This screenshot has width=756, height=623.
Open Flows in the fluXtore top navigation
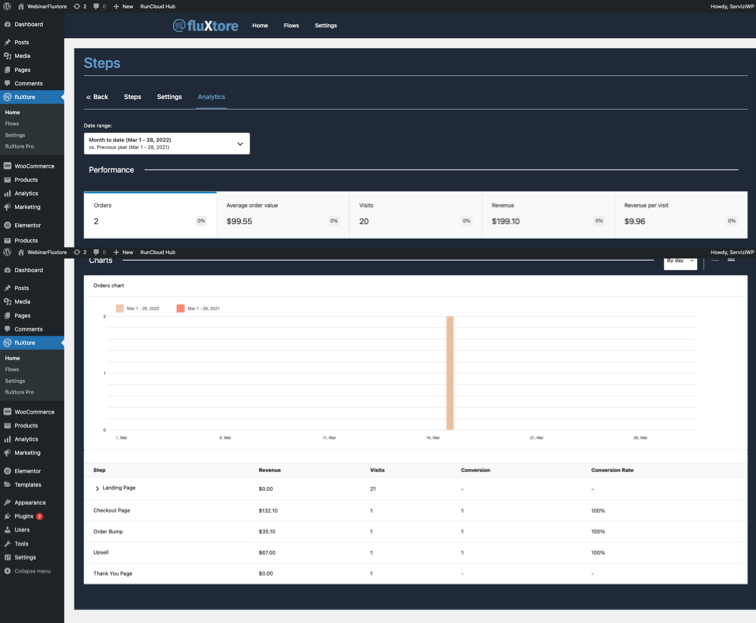(x=291, y=25)
